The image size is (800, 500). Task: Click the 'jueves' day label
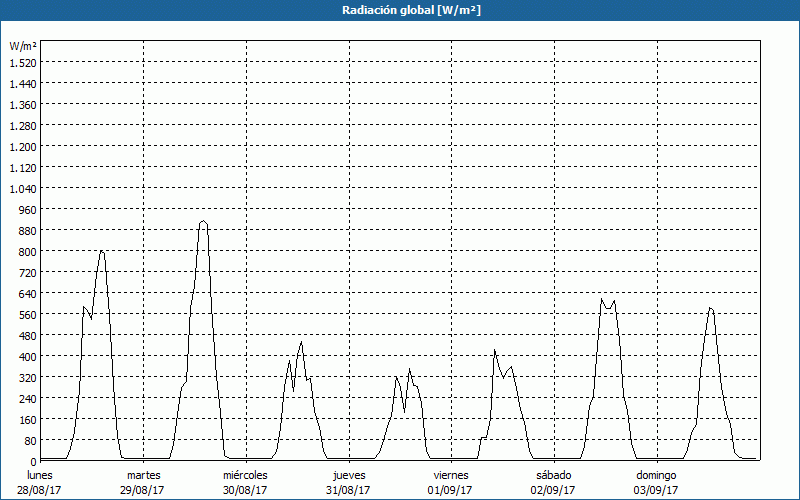349,475
